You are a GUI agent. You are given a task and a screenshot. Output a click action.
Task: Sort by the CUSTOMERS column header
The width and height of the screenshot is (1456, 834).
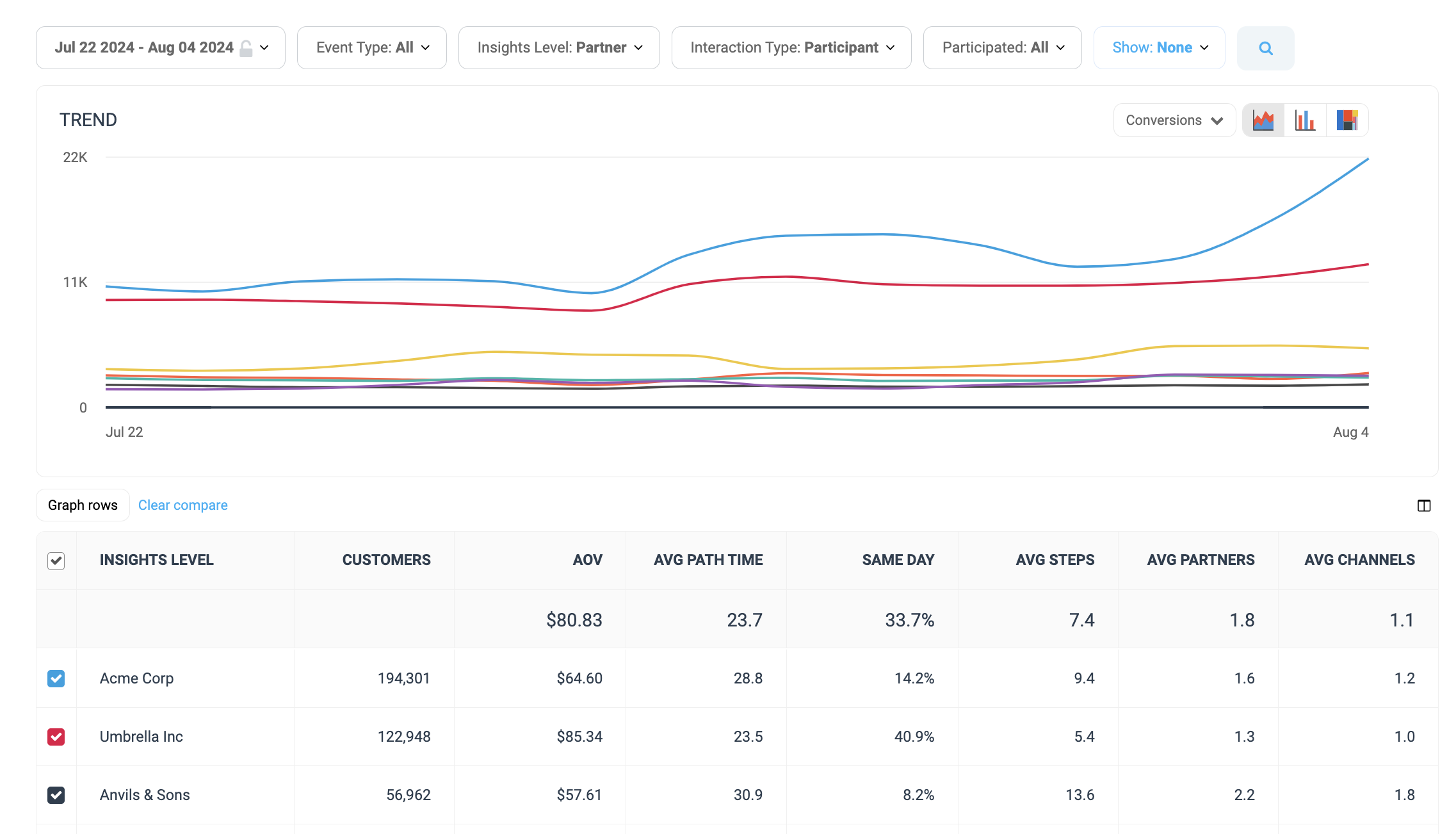(x=387, y=560)
